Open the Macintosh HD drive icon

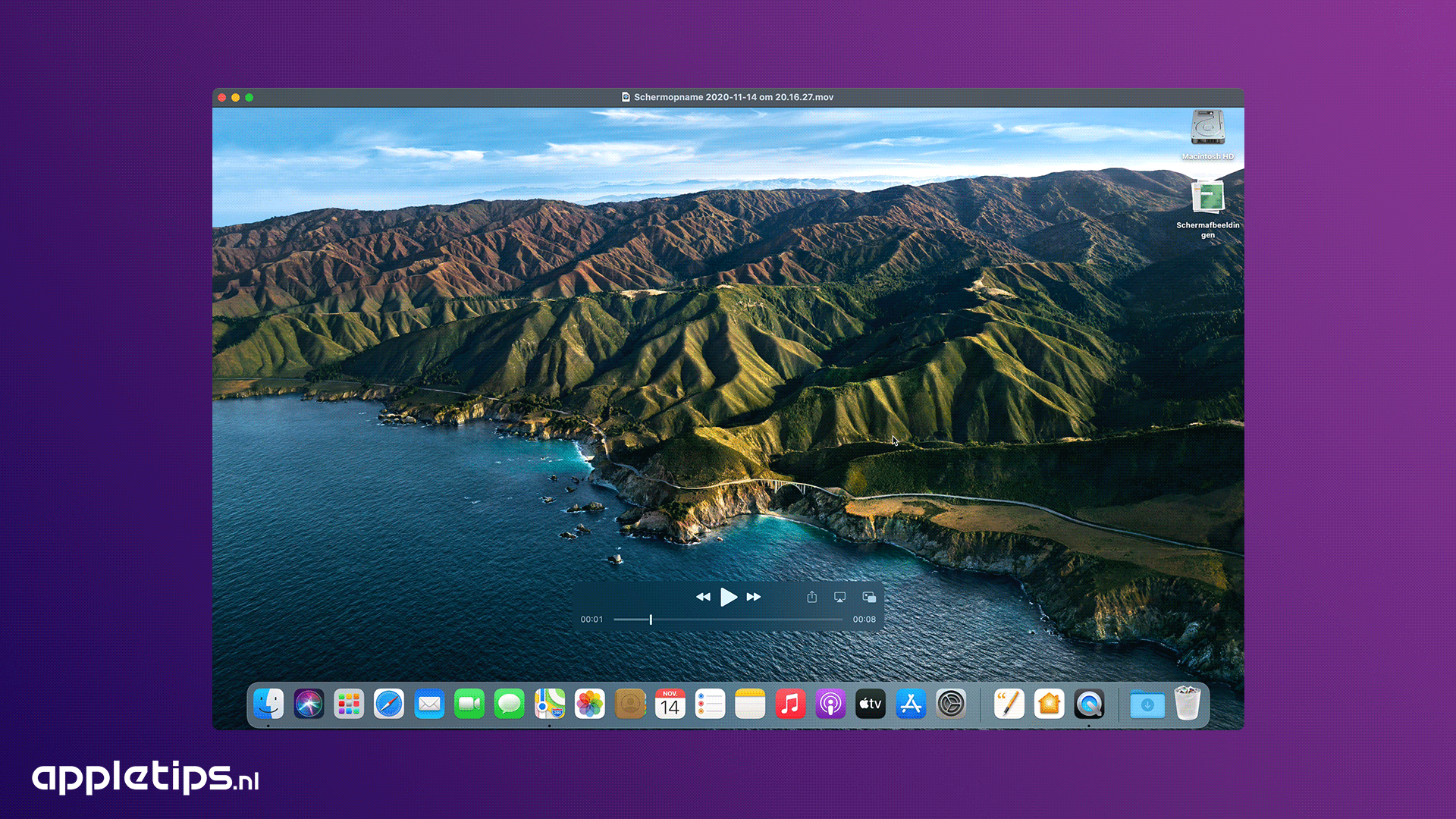click(x=1207, y=128)
